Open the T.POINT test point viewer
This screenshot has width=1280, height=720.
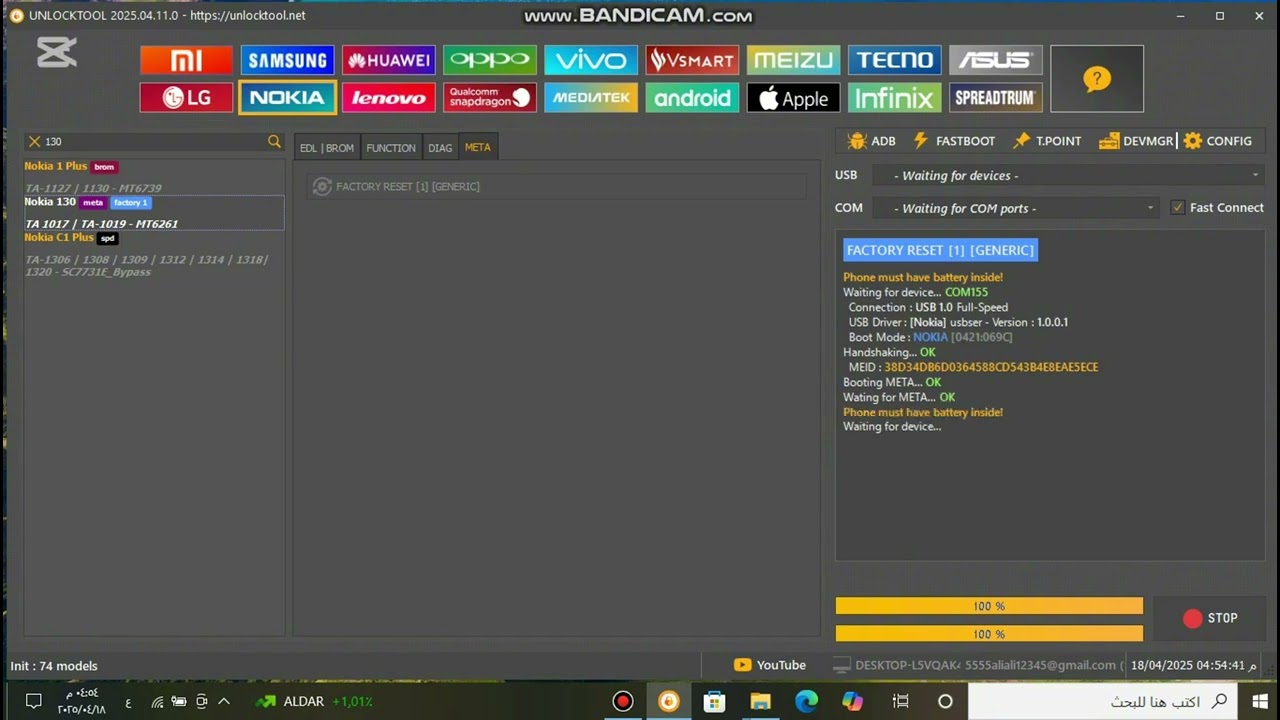1047,141
